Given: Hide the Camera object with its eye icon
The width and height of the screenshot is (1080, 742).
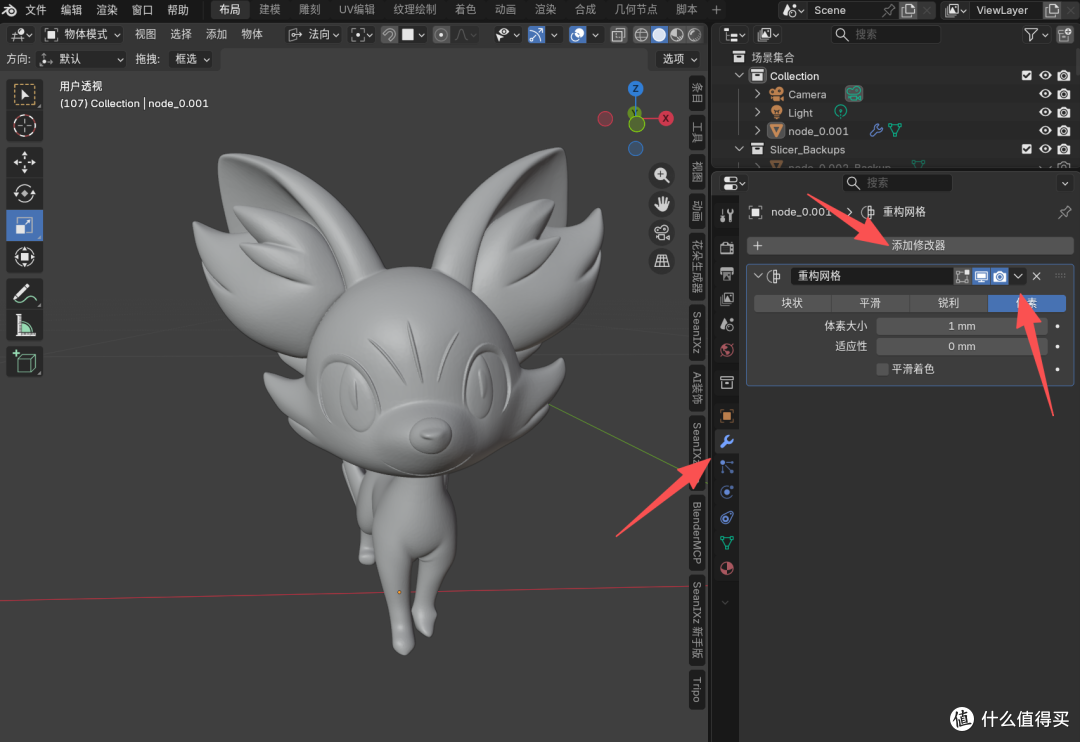Looking at the screenshot, I should tap(1045, 94).
